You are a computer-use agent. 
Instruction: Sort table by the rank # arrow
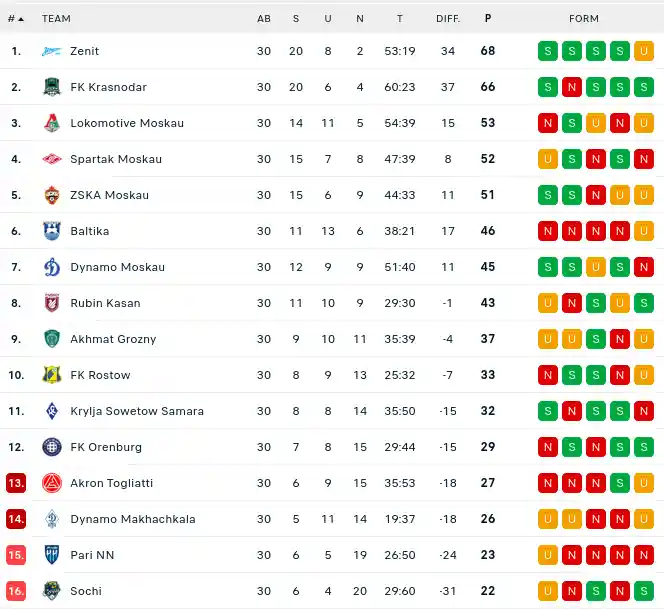16,19
